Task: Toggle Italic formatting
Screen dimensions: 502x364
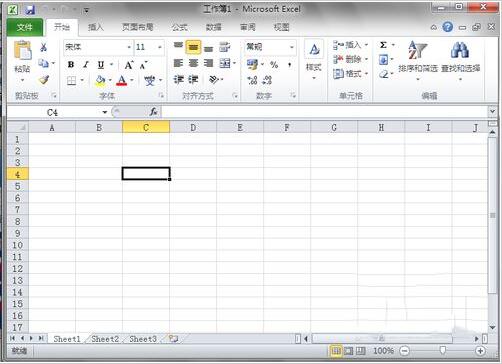Action: coord(86,65)
